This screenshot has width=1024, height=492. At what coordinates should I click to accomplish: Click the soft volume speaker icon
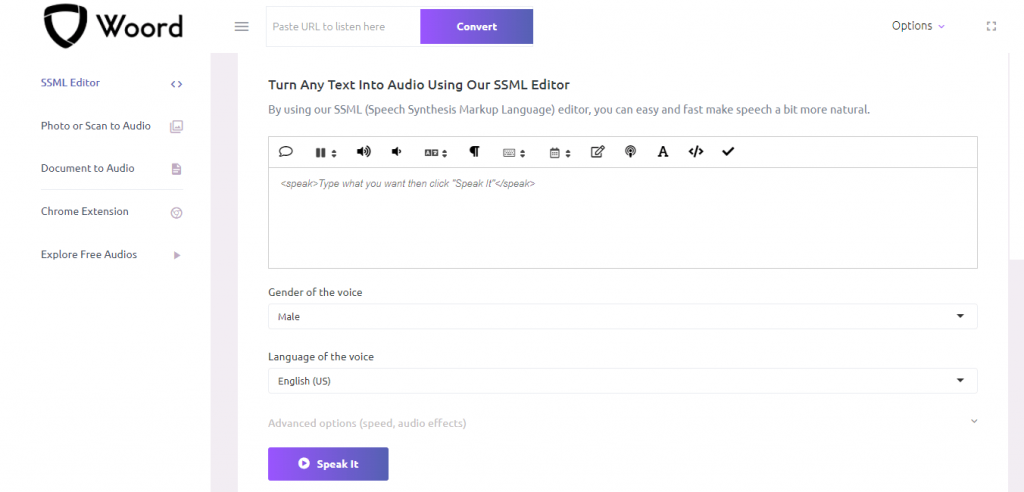[x=396, y=152]
